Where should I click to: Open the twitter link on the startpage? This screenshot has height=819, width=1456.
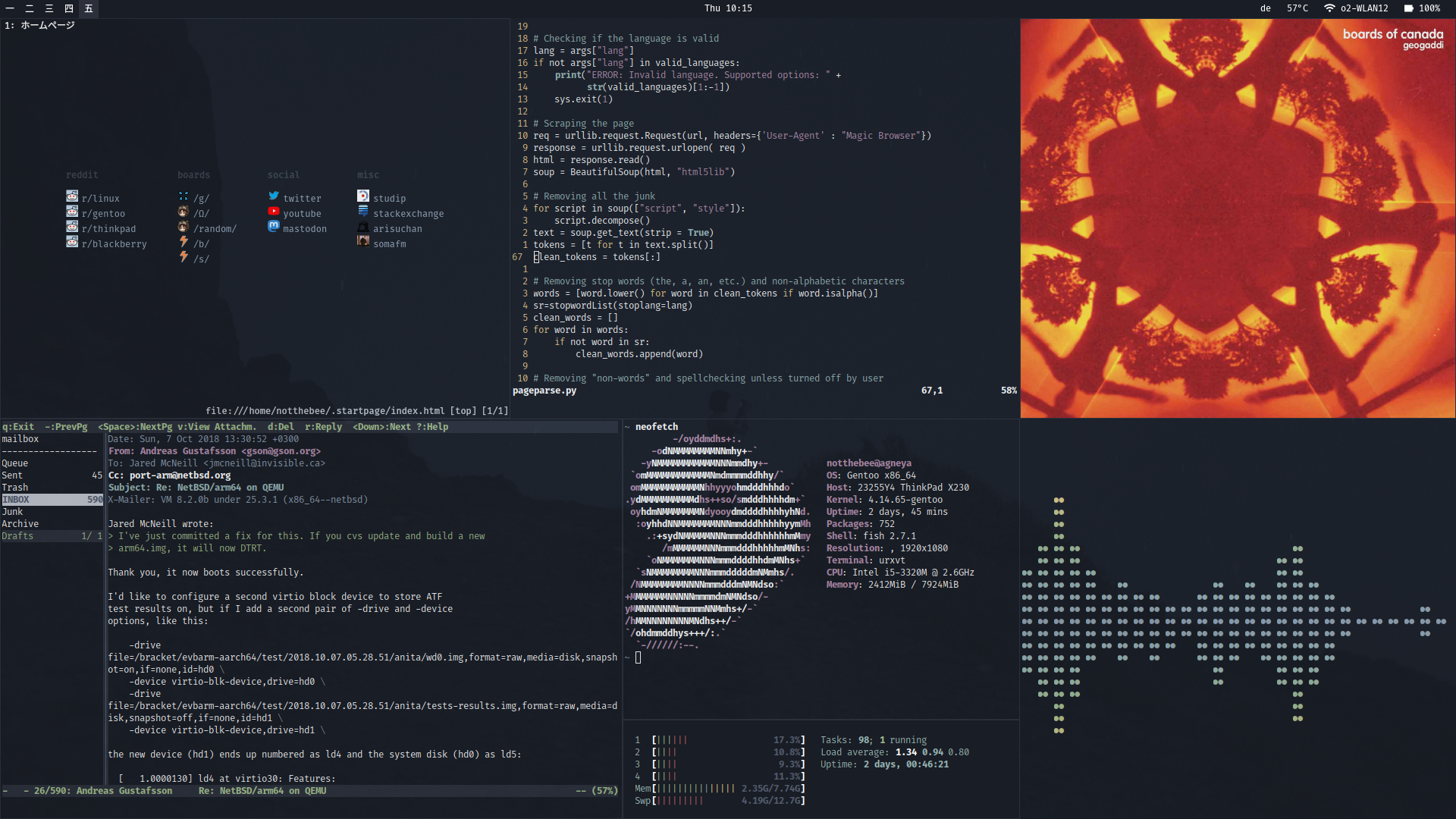(302, 199)
